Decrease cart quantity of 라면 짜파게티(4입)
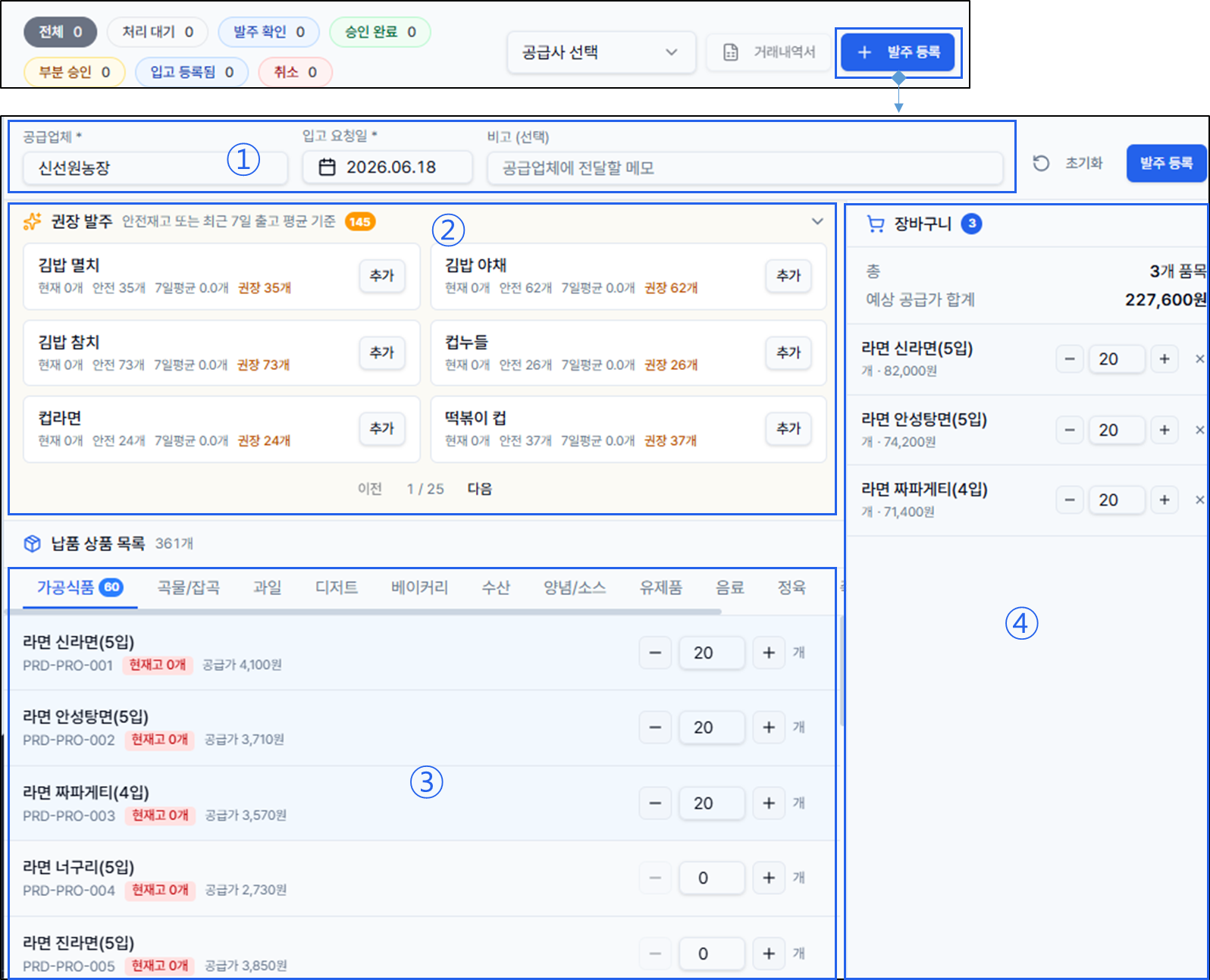1210x980 pixels. 1070,499
